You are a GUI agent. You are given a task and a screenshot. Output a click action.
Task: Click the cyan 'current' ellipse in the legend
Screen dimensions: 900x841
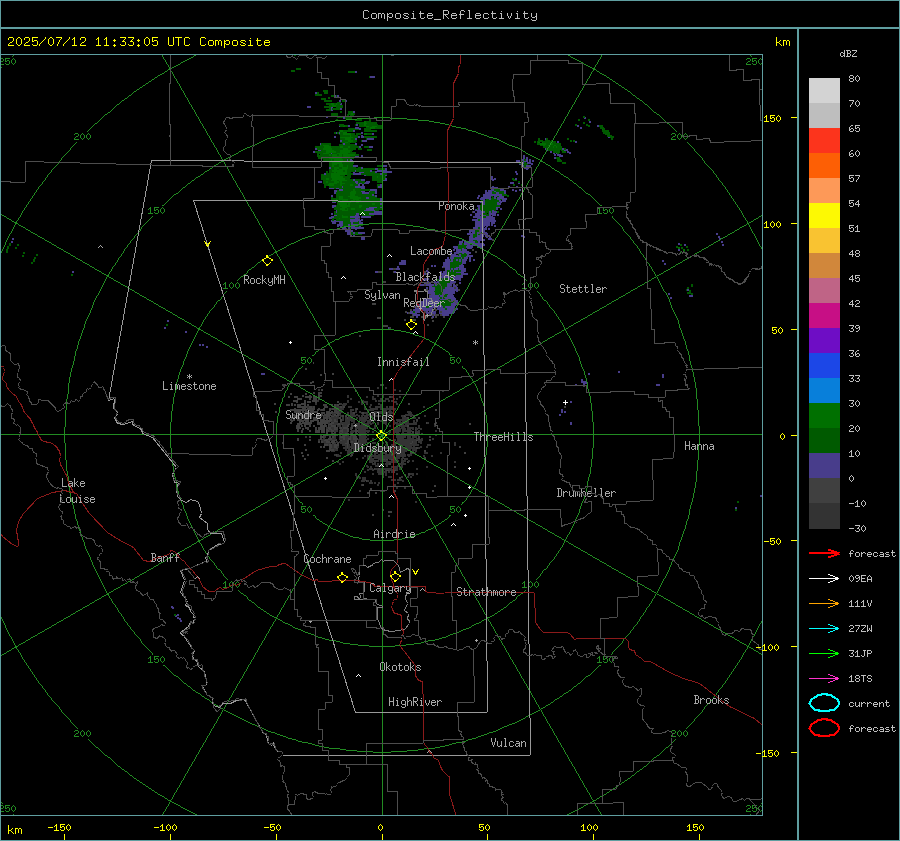tap(824, 703)
